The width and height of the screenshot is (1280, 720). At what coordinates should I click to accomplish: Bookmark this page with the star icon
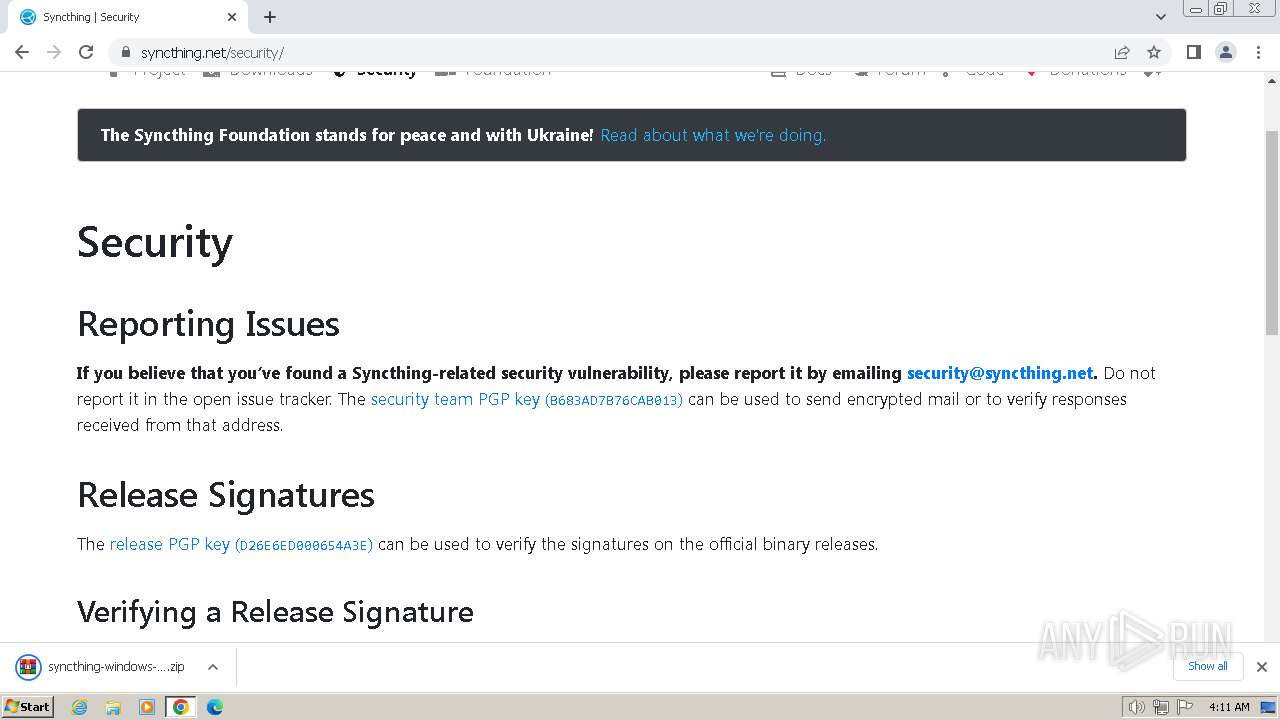1154,52
